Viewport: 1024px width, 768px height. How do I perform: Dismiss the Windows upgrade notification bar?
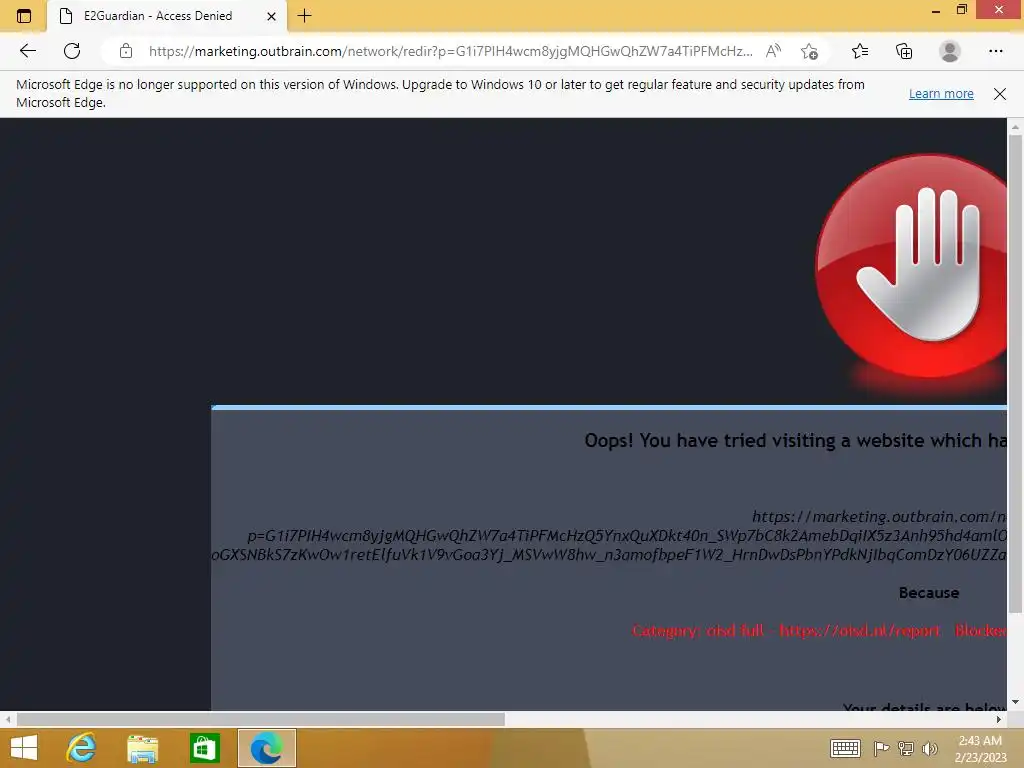[1000, 94]
